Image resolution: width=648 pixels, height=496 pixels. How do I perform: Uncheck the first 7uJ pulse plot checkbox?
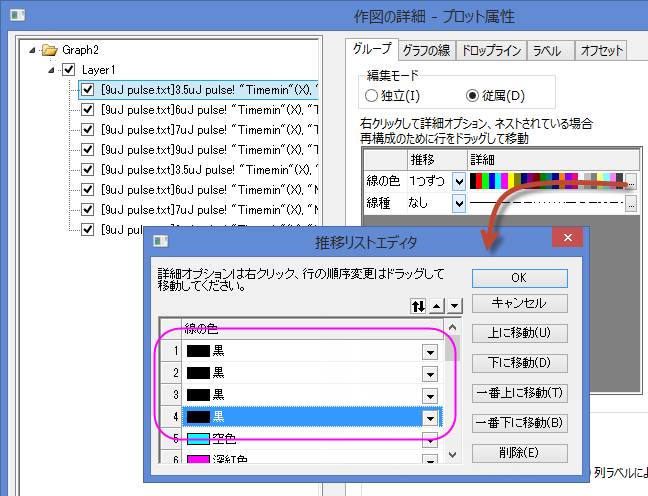[x=88, y=129]
